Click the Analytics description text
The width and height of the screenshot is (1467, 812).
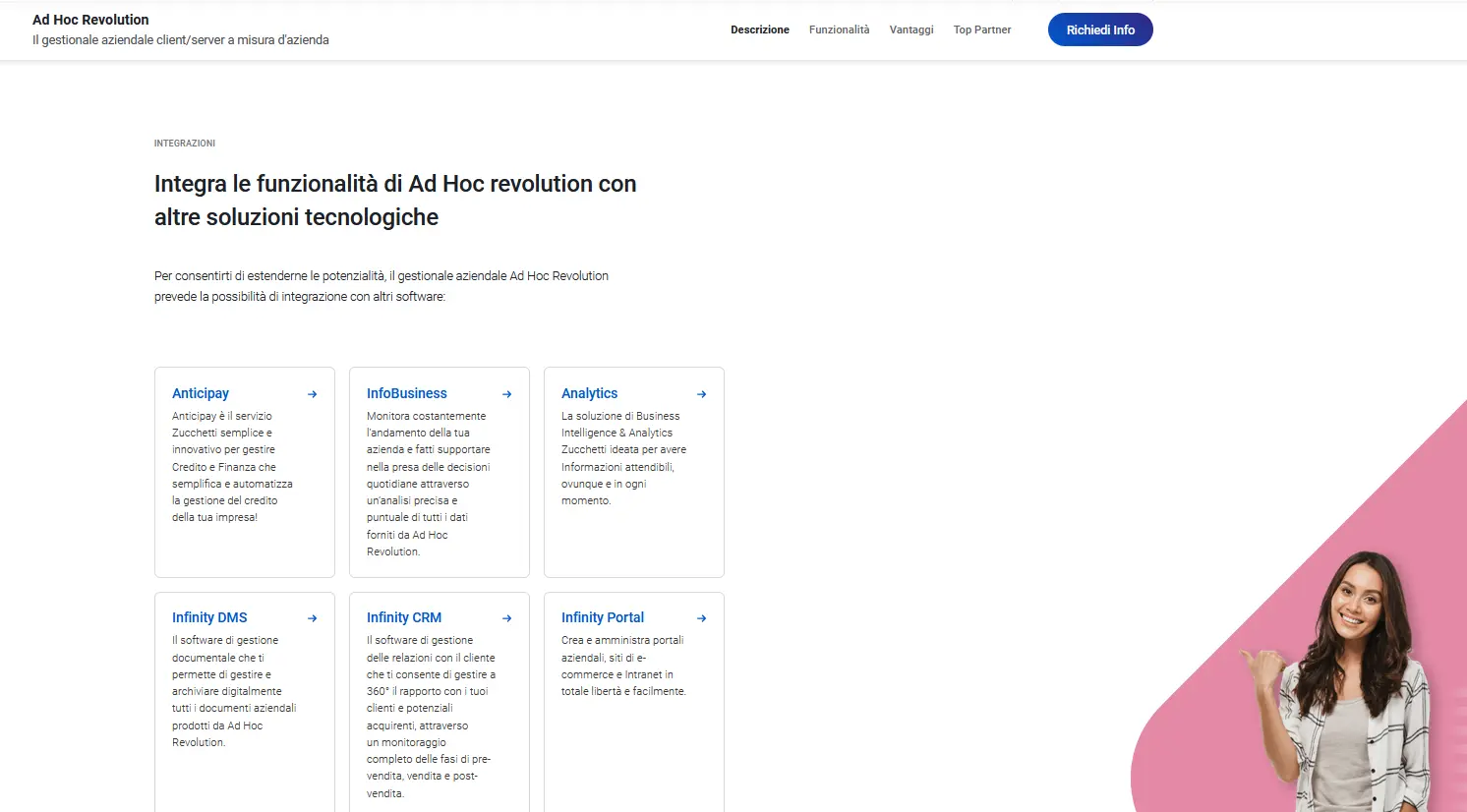point(623,458)
